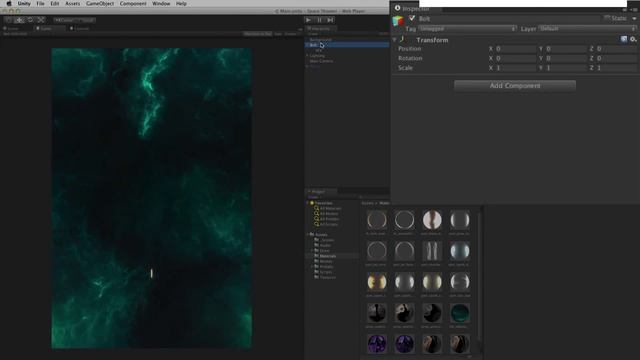Screen dimensions: 640x360
Task: Click the GameObject cube icon in Inspector
Action: coord(398,21)
